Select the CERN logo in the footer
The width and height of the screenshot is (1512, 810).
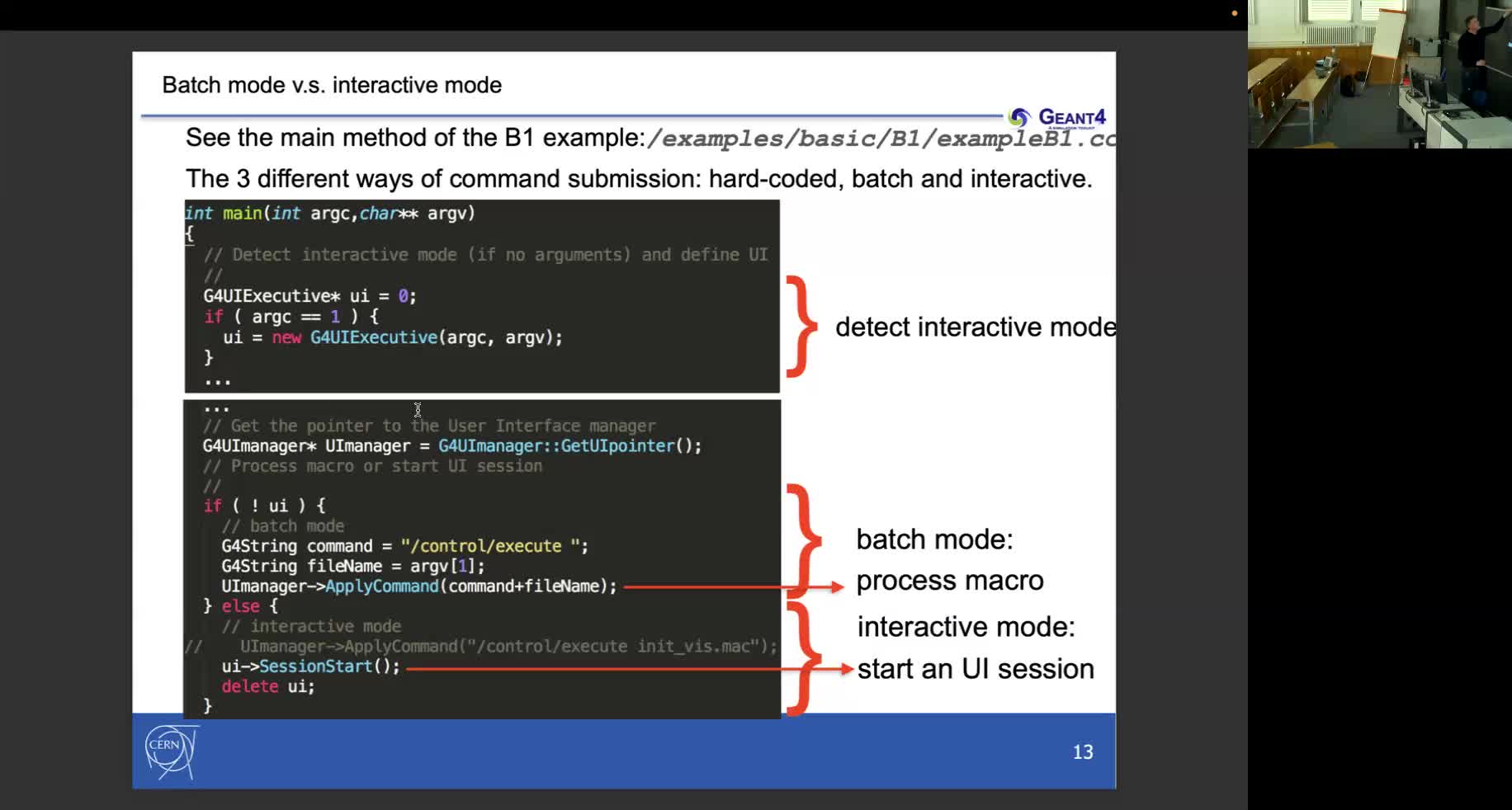(x=171, y=751)
